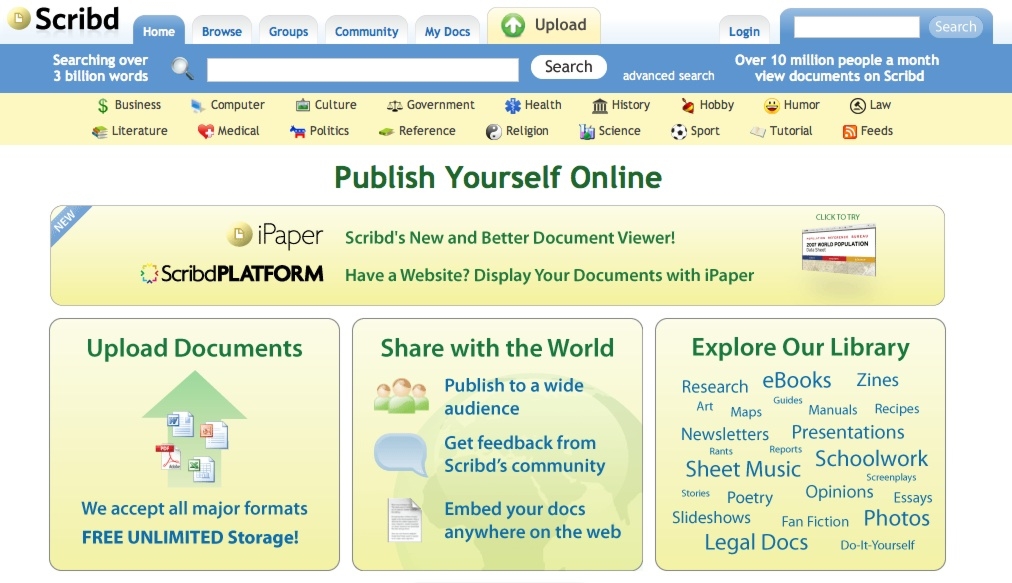1012x583 pixels.
Task: Click the Upload button label
Action: pyautogui.click(x=560, y=25)
